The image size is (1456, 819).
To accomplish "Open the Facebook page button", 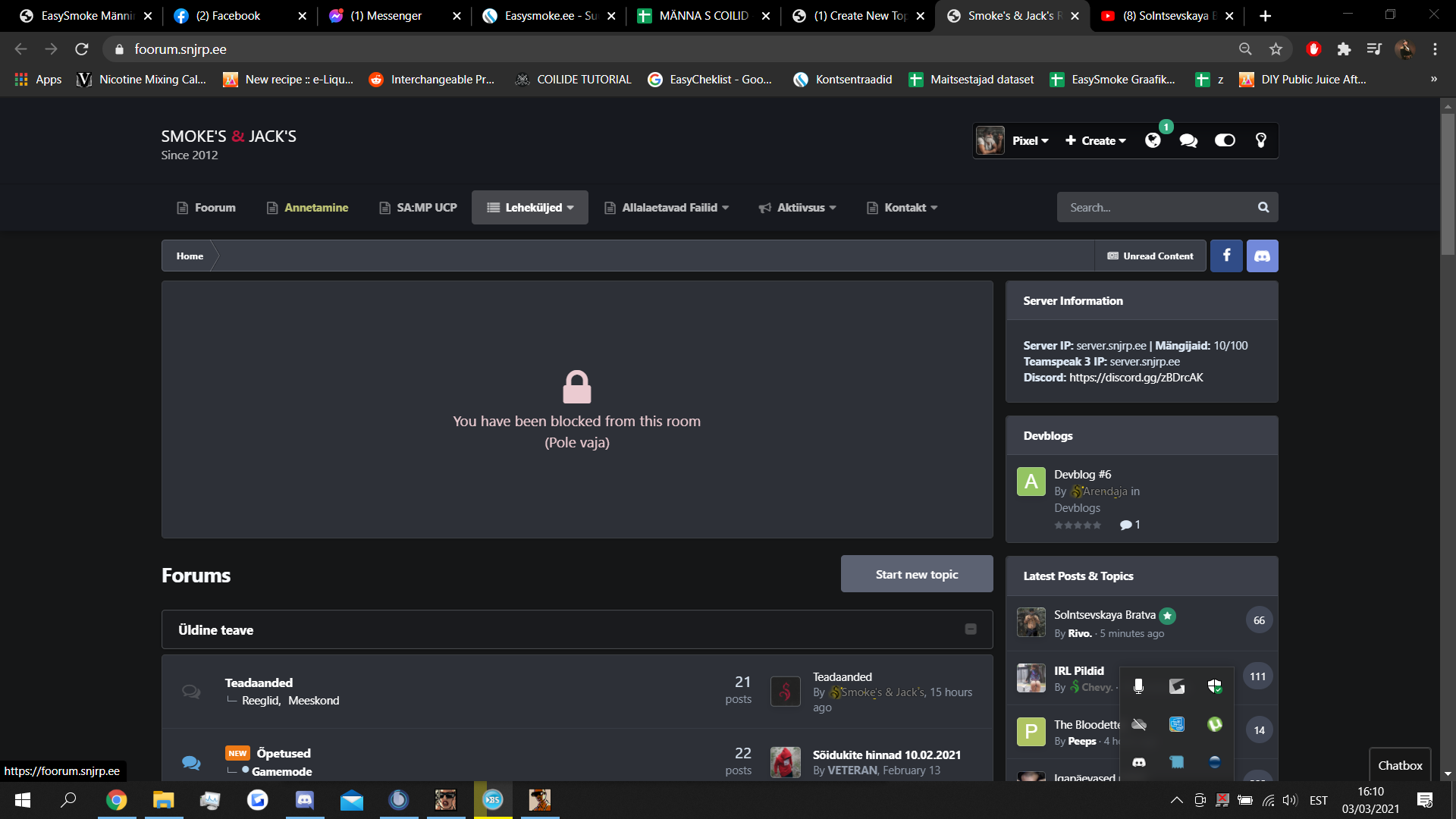I will pyautogui.click(x=1226, y=256).
